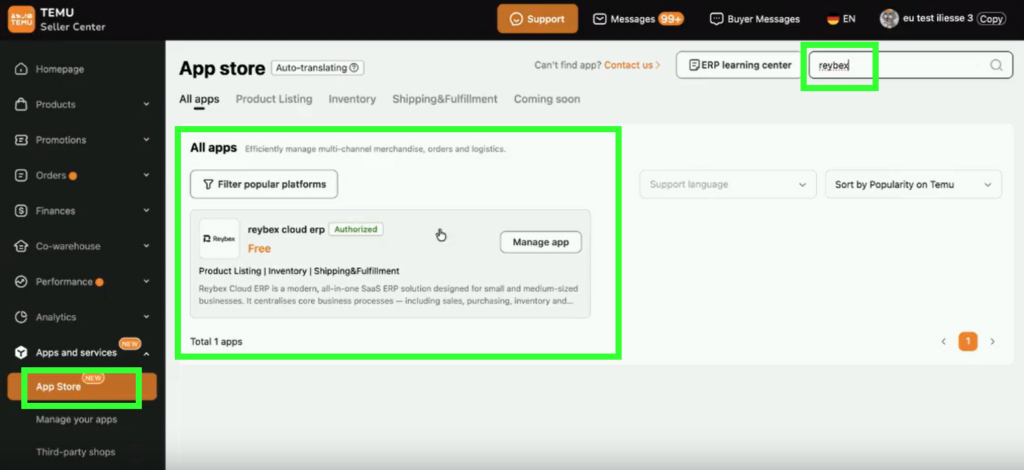The height and width of the screenshot is (470, 1024).
Task: Switch to the Shipping&Fulfillment tab
Action: pyautogui.click(x=445, y=99)
